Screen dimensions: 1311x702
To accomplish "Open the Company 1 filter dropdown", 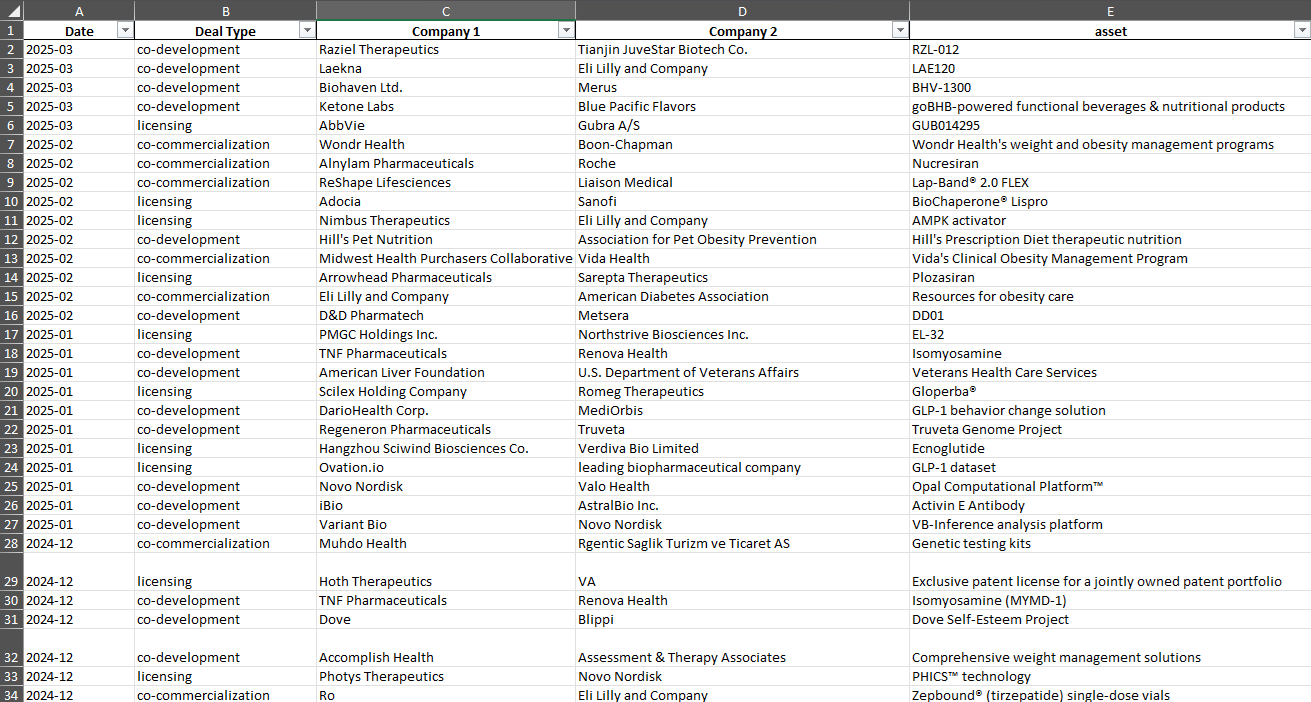I will 566,31.
